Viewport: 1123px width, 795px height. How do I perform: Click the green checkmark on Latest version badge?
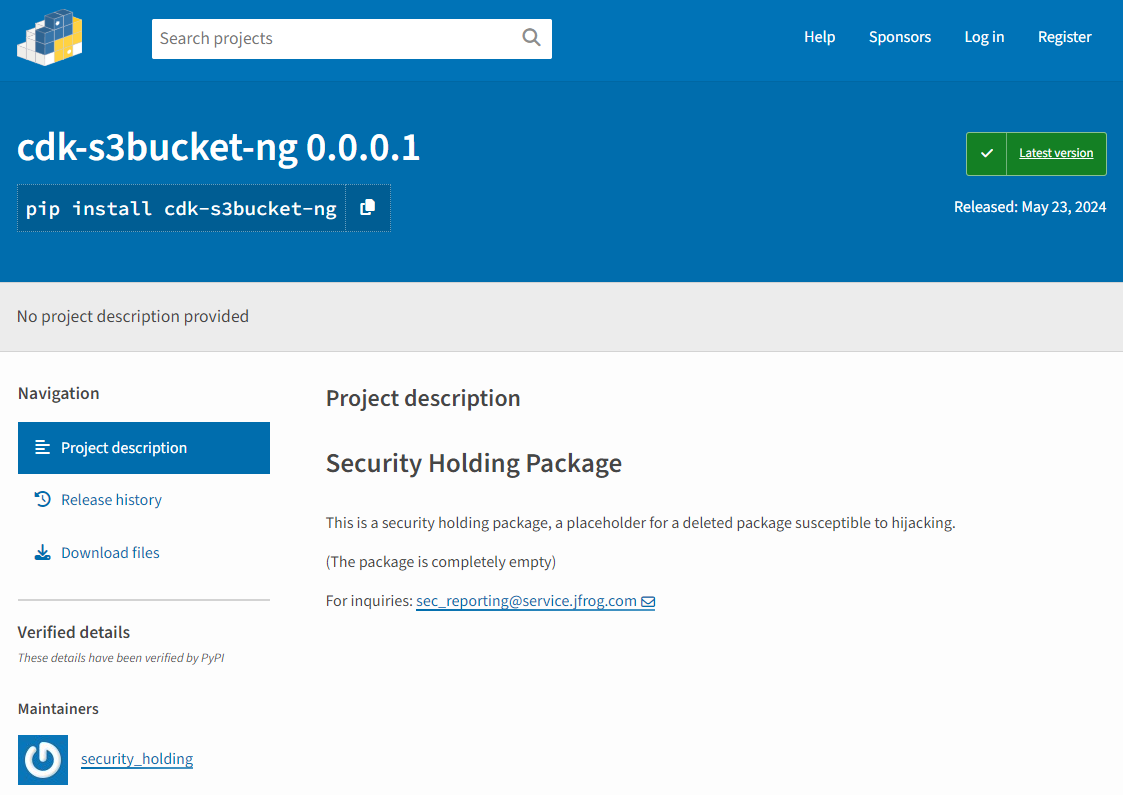click(x=986, y=153)
